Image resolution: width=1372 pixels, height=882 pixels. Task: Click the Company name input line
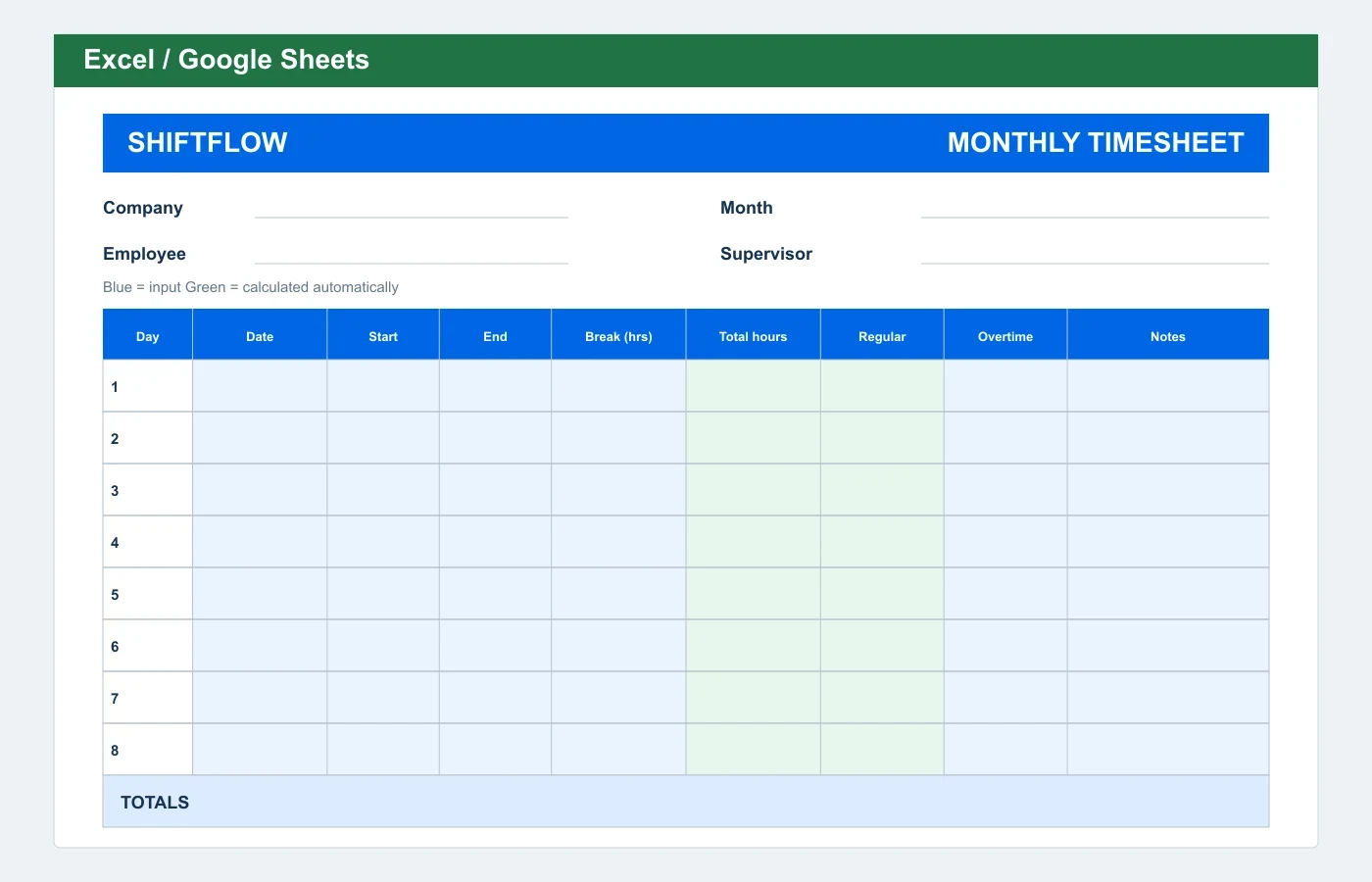(412, 208)
